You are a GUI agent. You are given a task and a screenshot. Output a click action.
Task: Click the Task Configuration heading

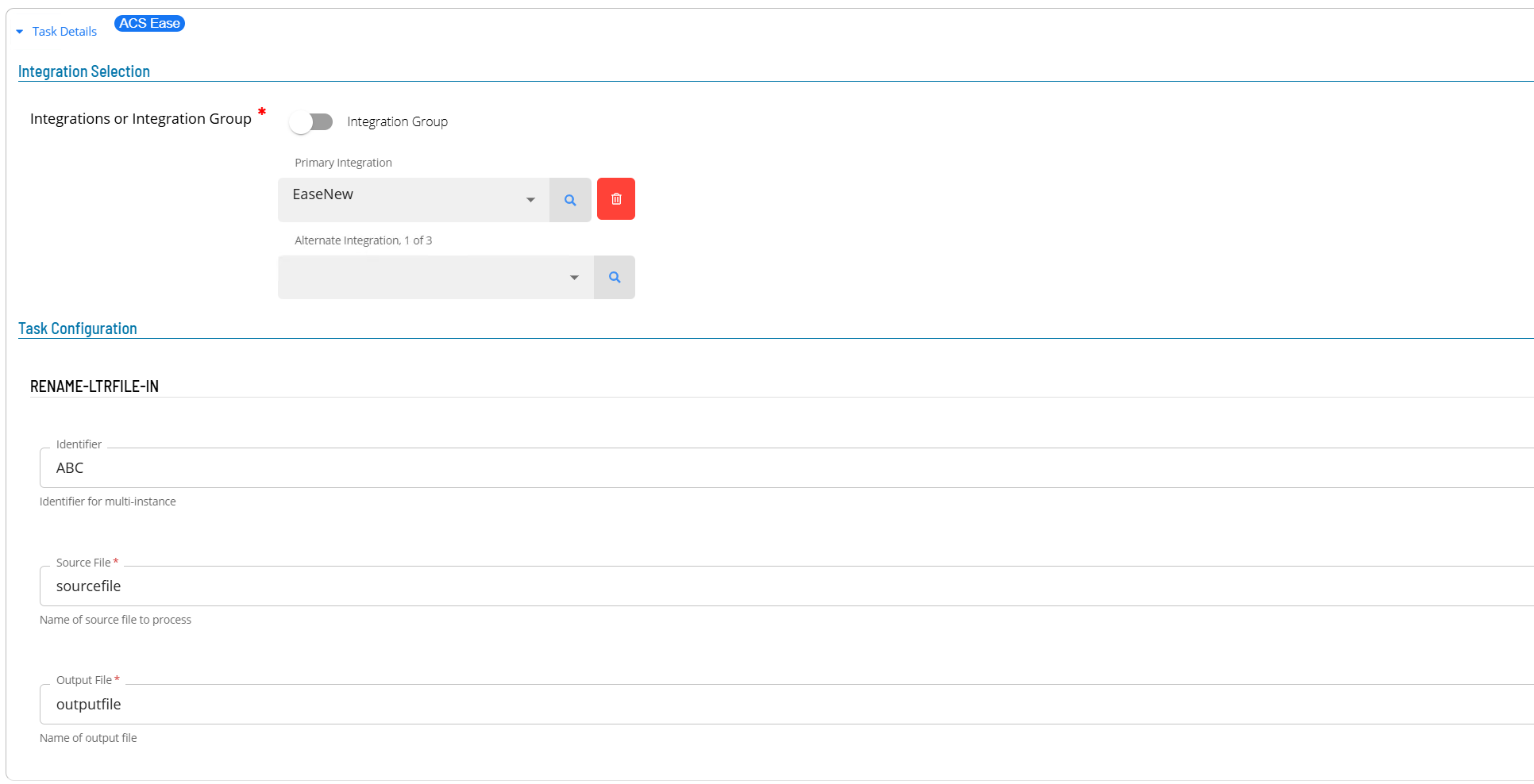pos(78,329)
